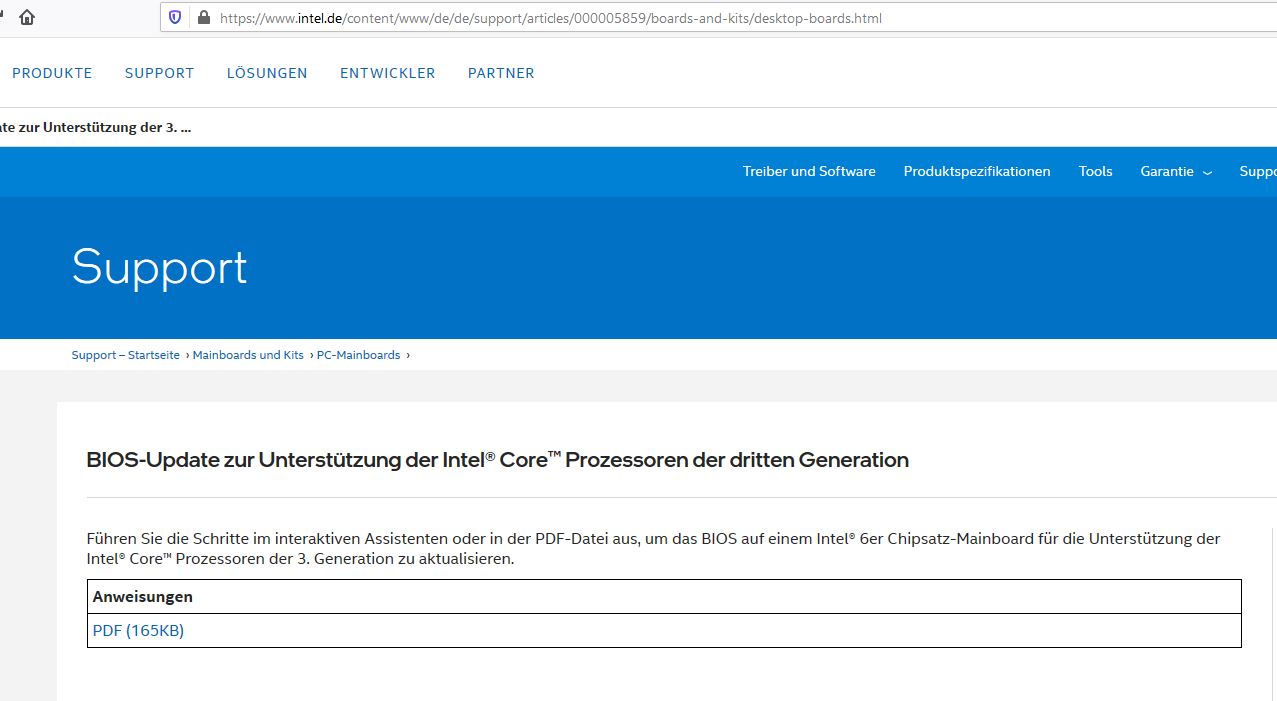Click the PC-Mainboards breadcrumb
The image size is (1277, 701).
tap(358, 355)
